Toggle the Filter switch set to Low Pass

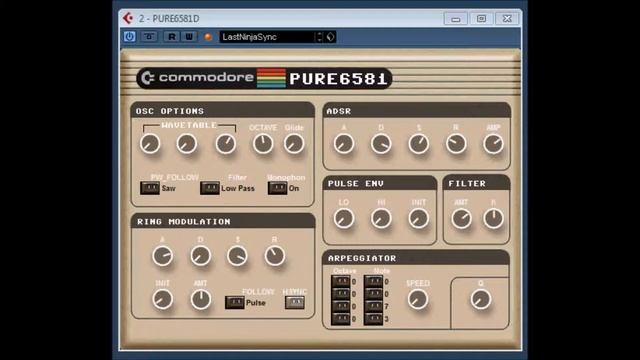tap(210, 188)
